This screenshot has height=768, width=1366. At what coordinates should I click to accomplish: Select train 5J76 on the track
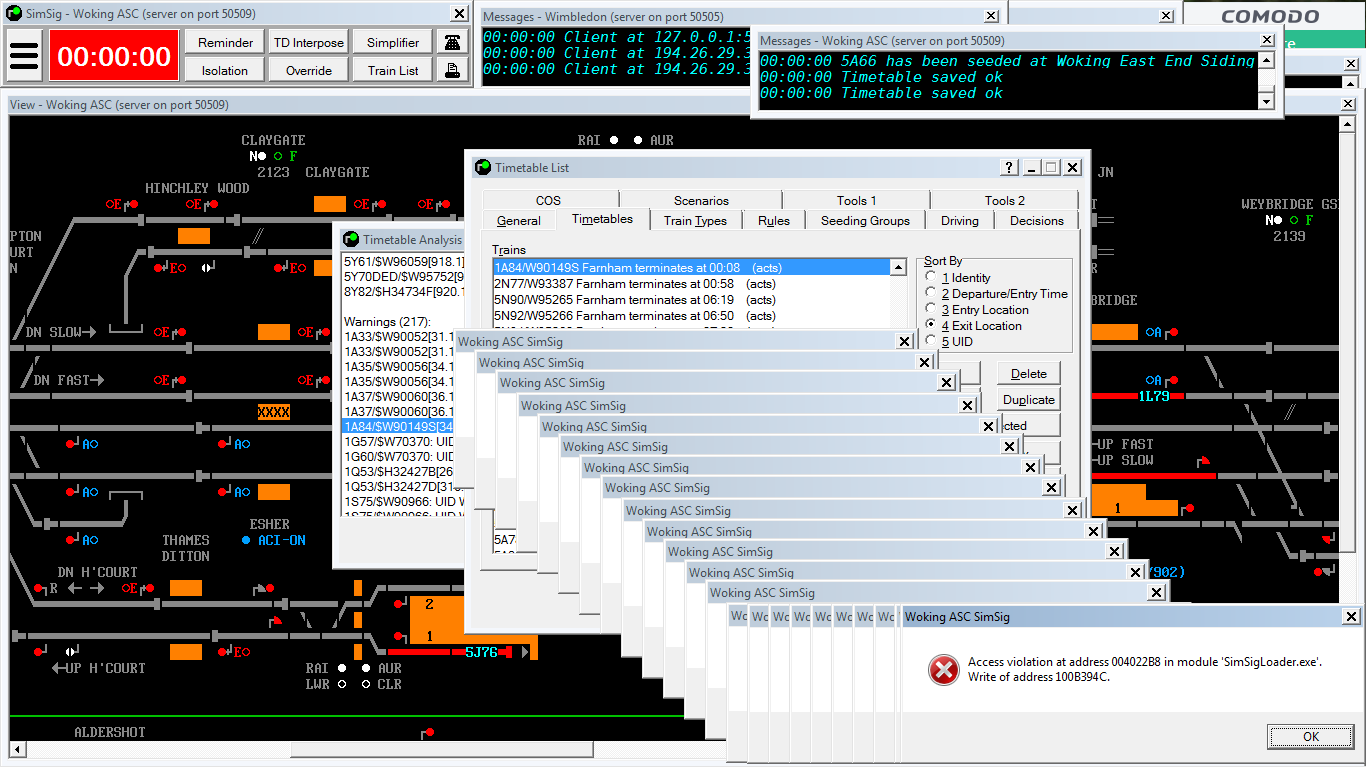(x=481, y=652)
